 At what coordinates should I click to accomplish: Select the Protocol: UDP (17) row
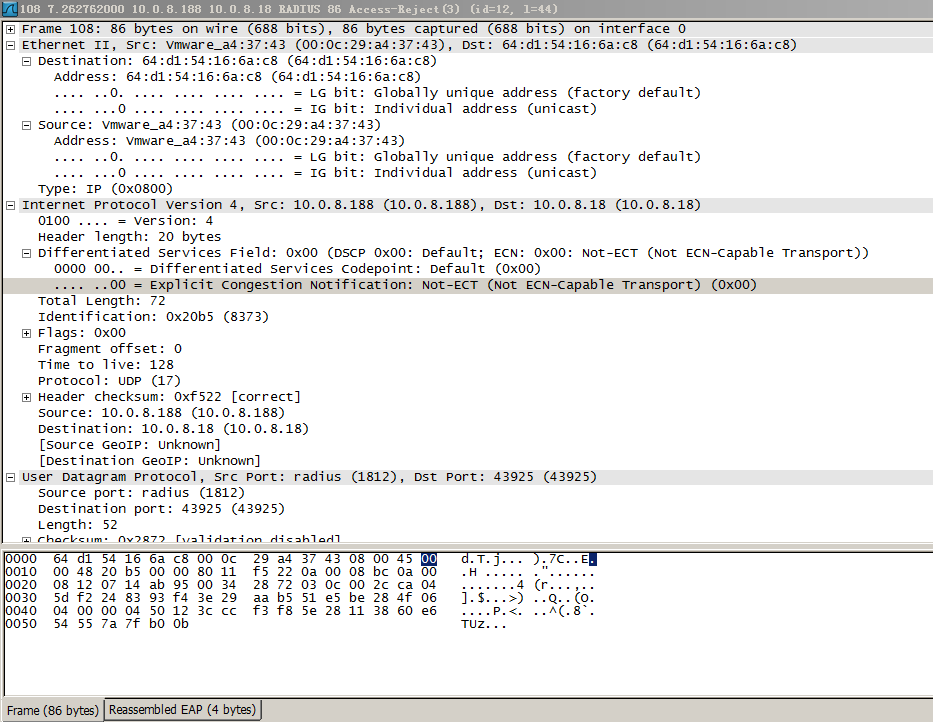tap(100, 380)
